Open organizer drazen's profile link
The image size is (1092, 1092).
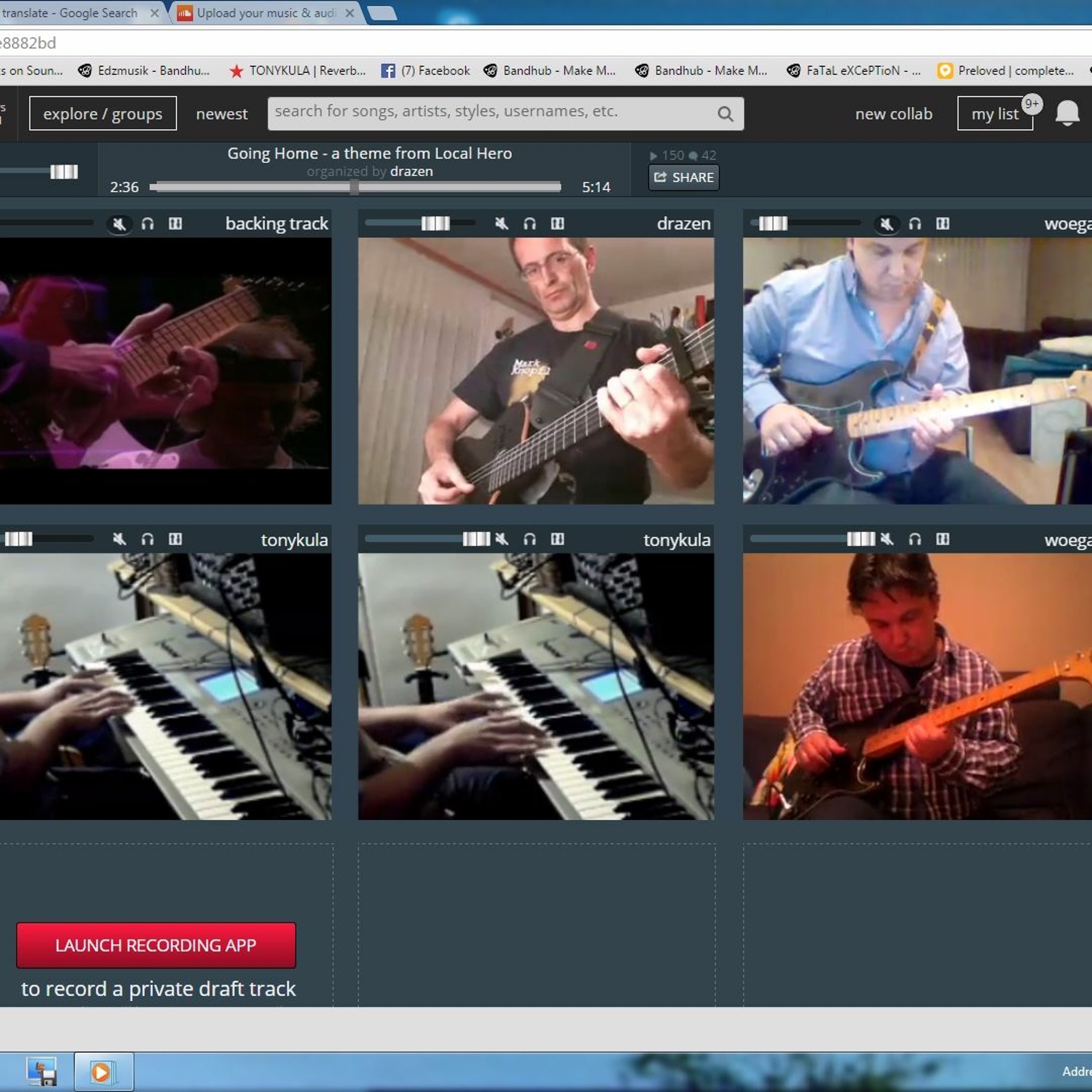pos(411,171)
